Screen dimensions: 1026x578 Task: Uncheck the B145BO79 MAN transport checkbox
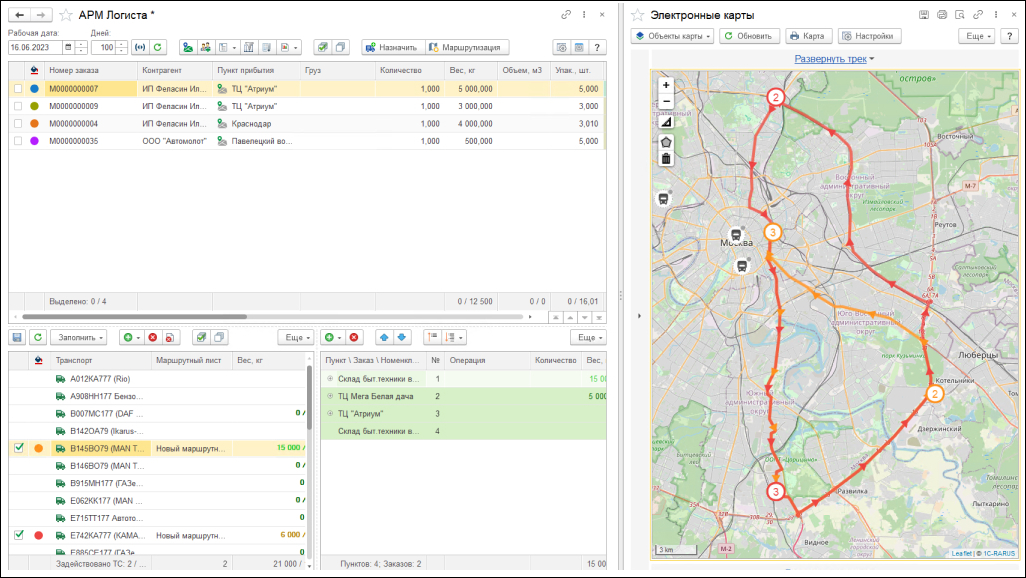(x=18, y=448)
